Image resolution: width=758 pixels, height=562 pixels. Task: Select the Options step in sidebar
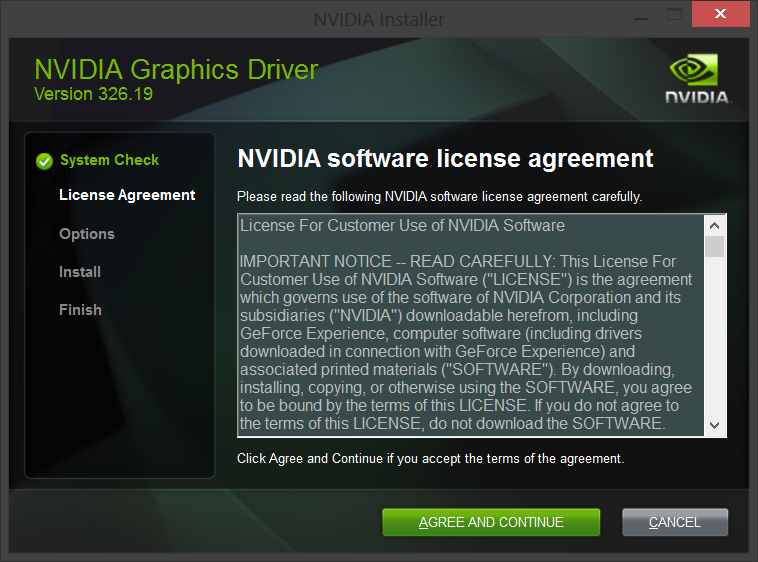click(x=87, y=234)
